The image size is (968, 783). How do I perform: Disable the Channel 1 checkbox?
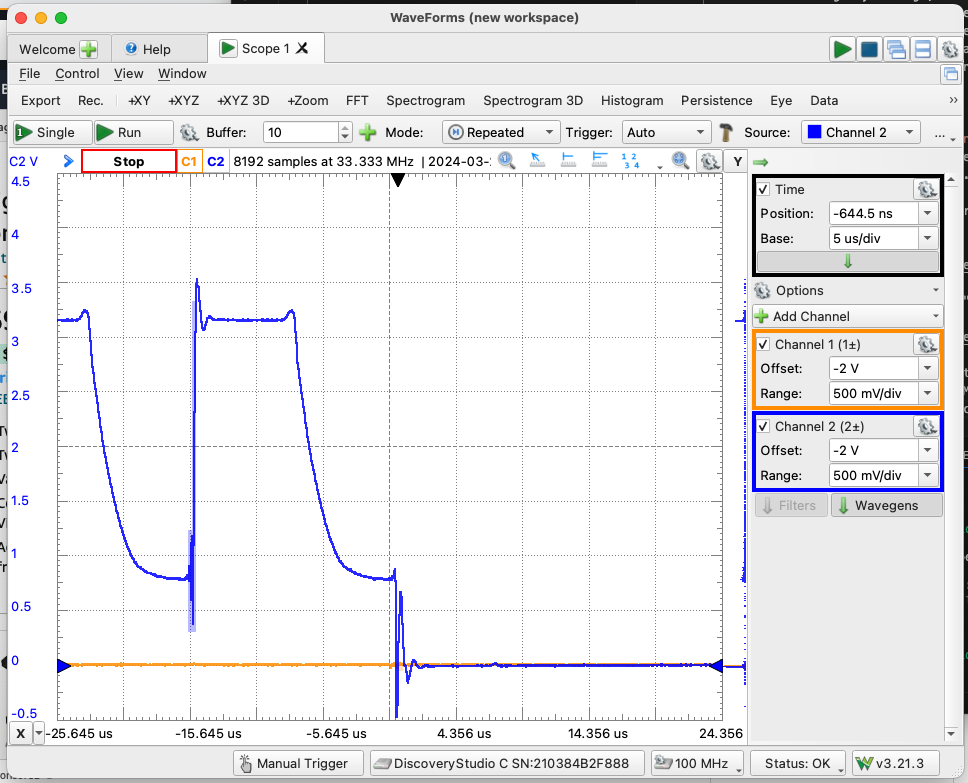763,344
